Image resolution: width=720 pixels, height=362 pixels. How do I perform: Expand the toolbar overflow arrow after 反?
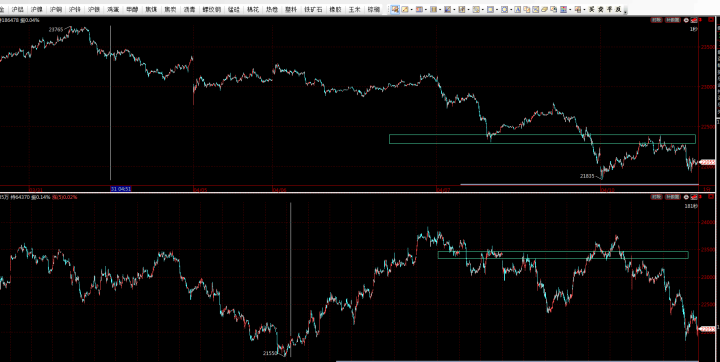point(625,11)
